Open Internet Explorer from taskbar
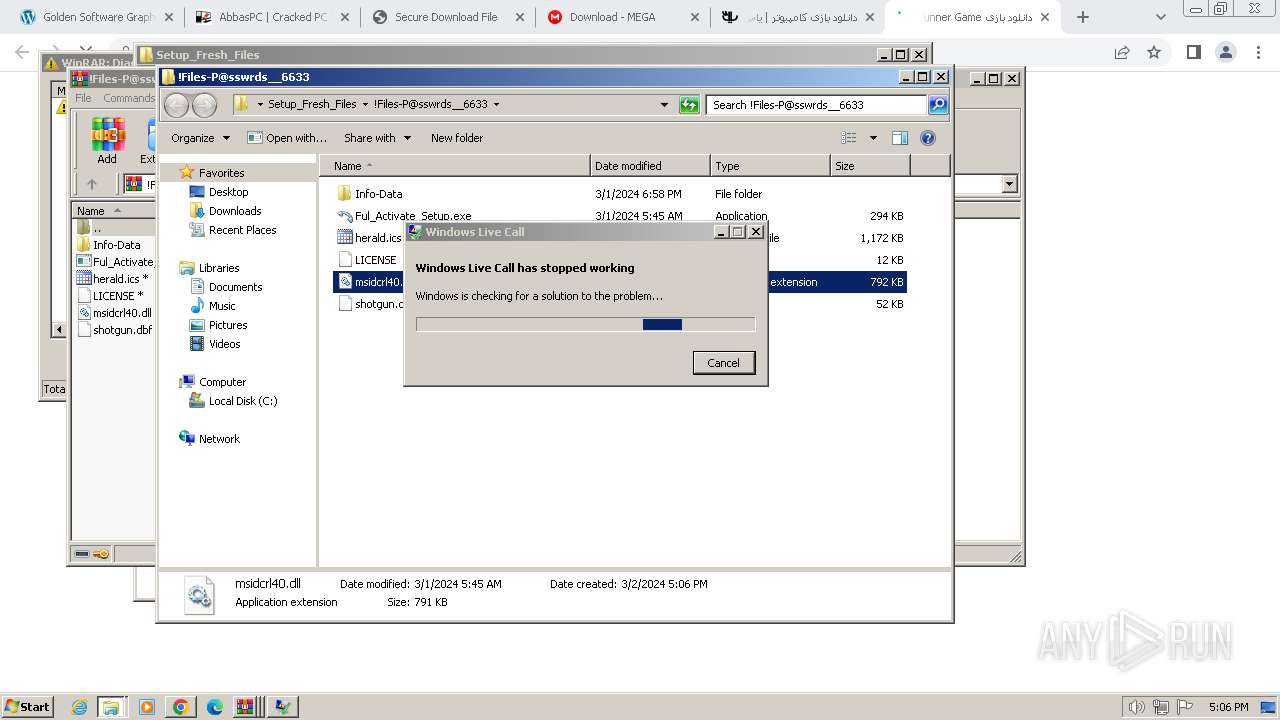Viewport: 1280px width, 720px height. [80, 707]
